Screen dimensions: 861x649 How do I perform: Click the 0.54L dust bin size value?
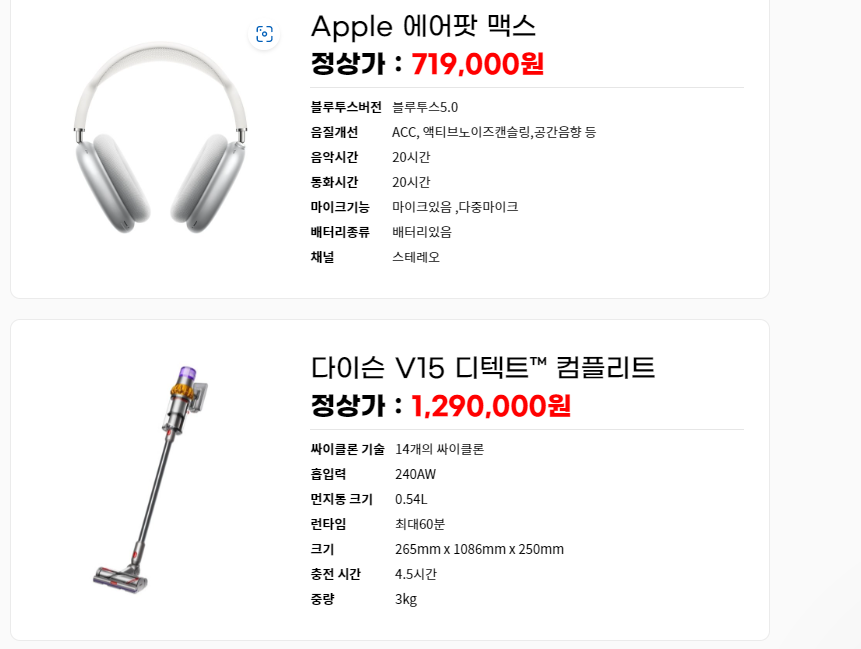click(411, 499)
